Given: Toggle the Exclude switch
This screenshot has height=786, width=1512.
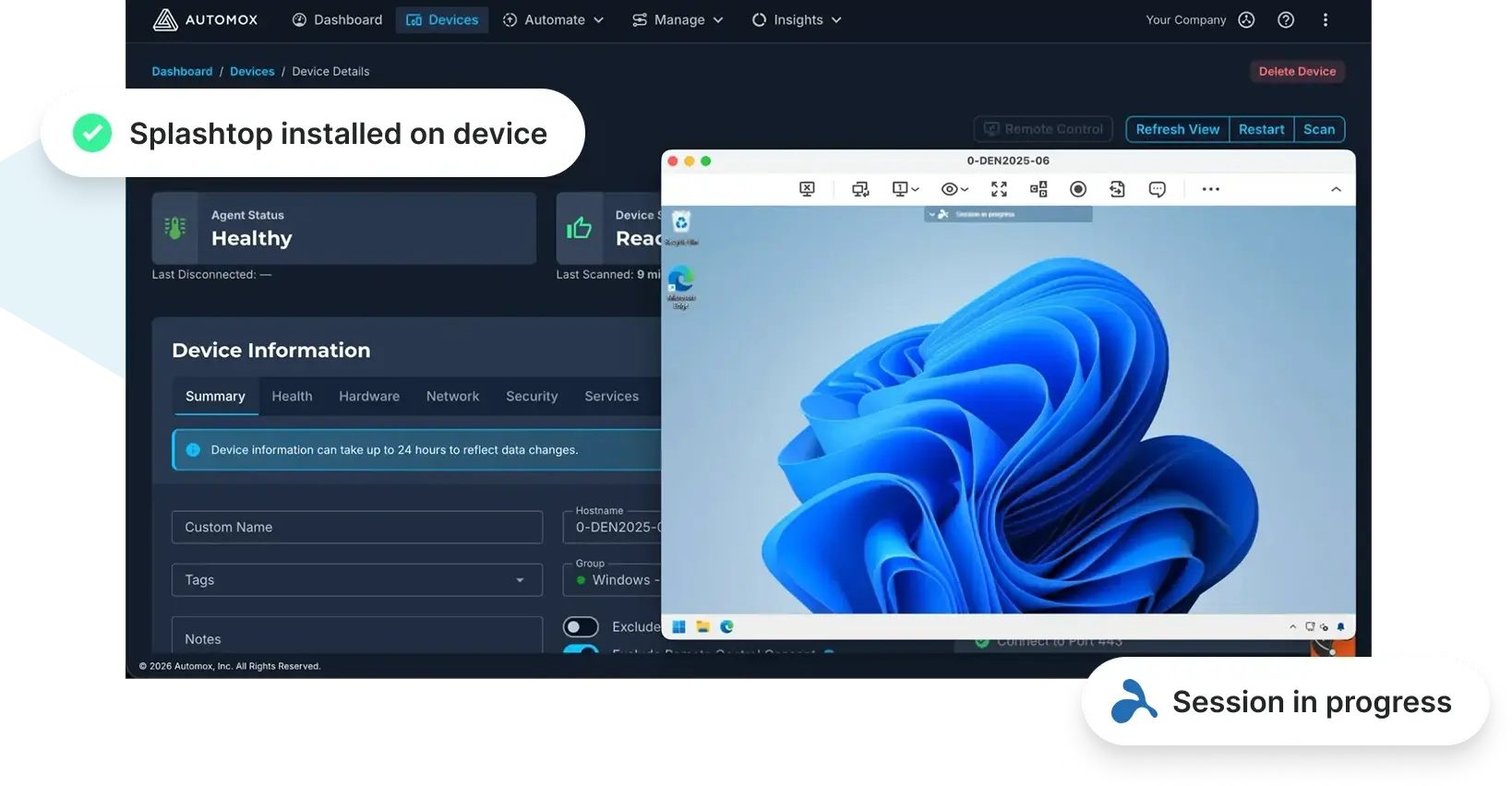Looking at the screenshot, I should click(x=581, y=627).
